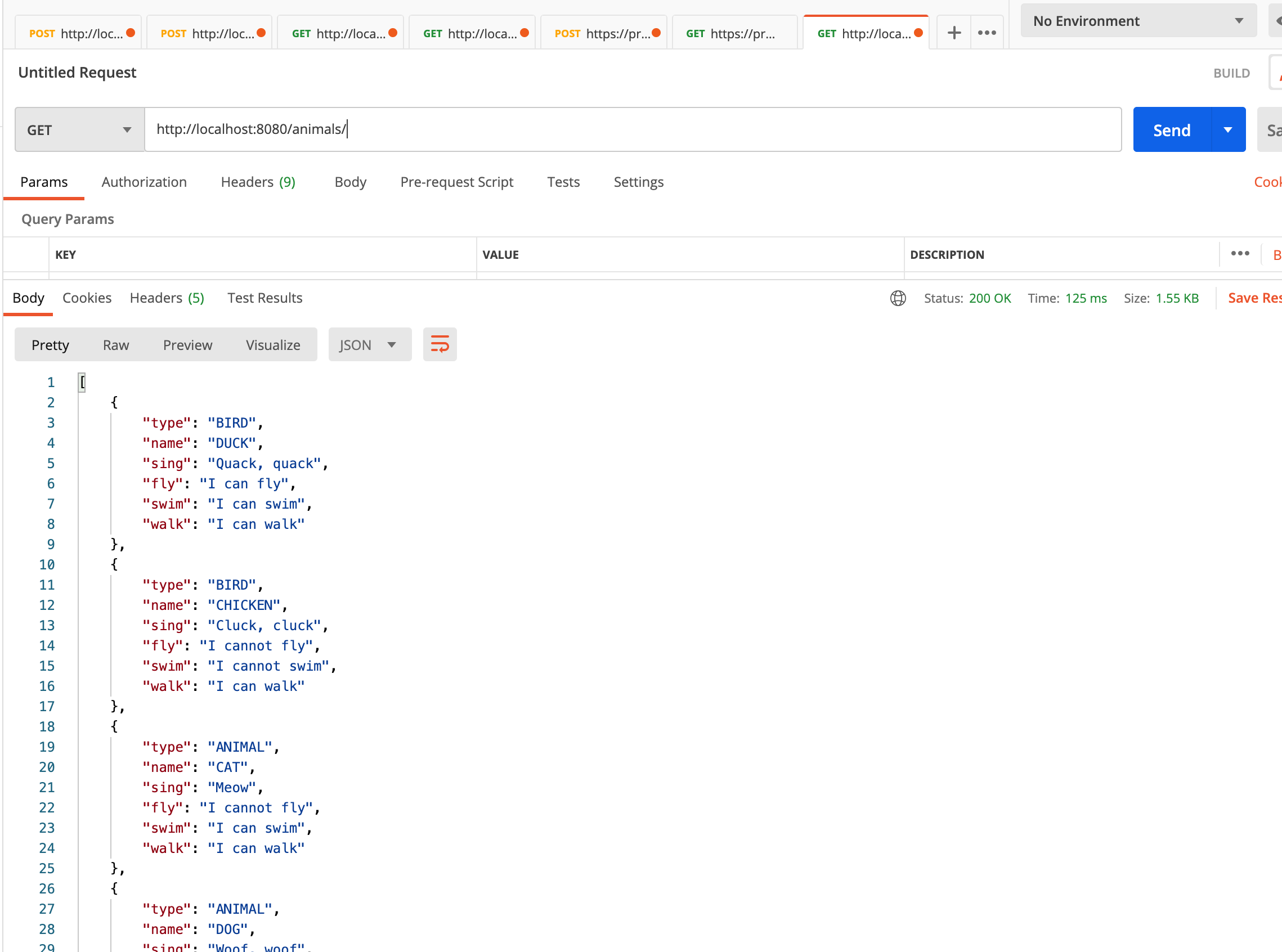The height and width of the screenshot is (952, 1282).
Task: Switch to Raw response view
Action: pos(116,344)
